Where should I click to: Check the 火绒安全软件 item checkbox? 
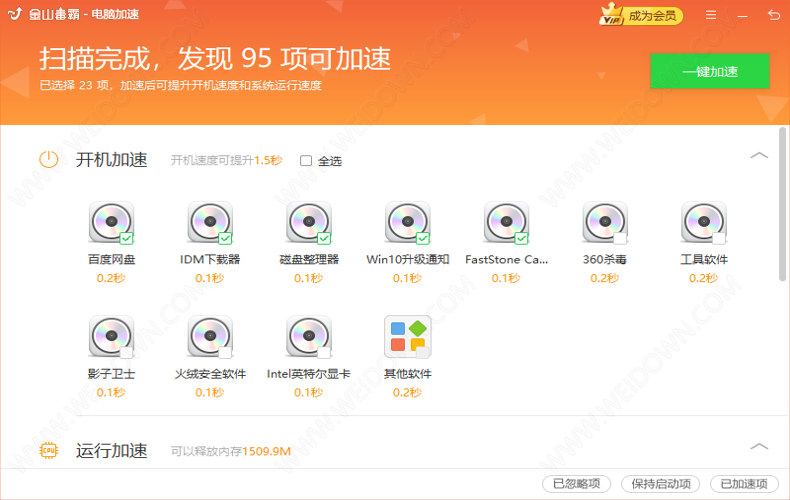[225, 353]
